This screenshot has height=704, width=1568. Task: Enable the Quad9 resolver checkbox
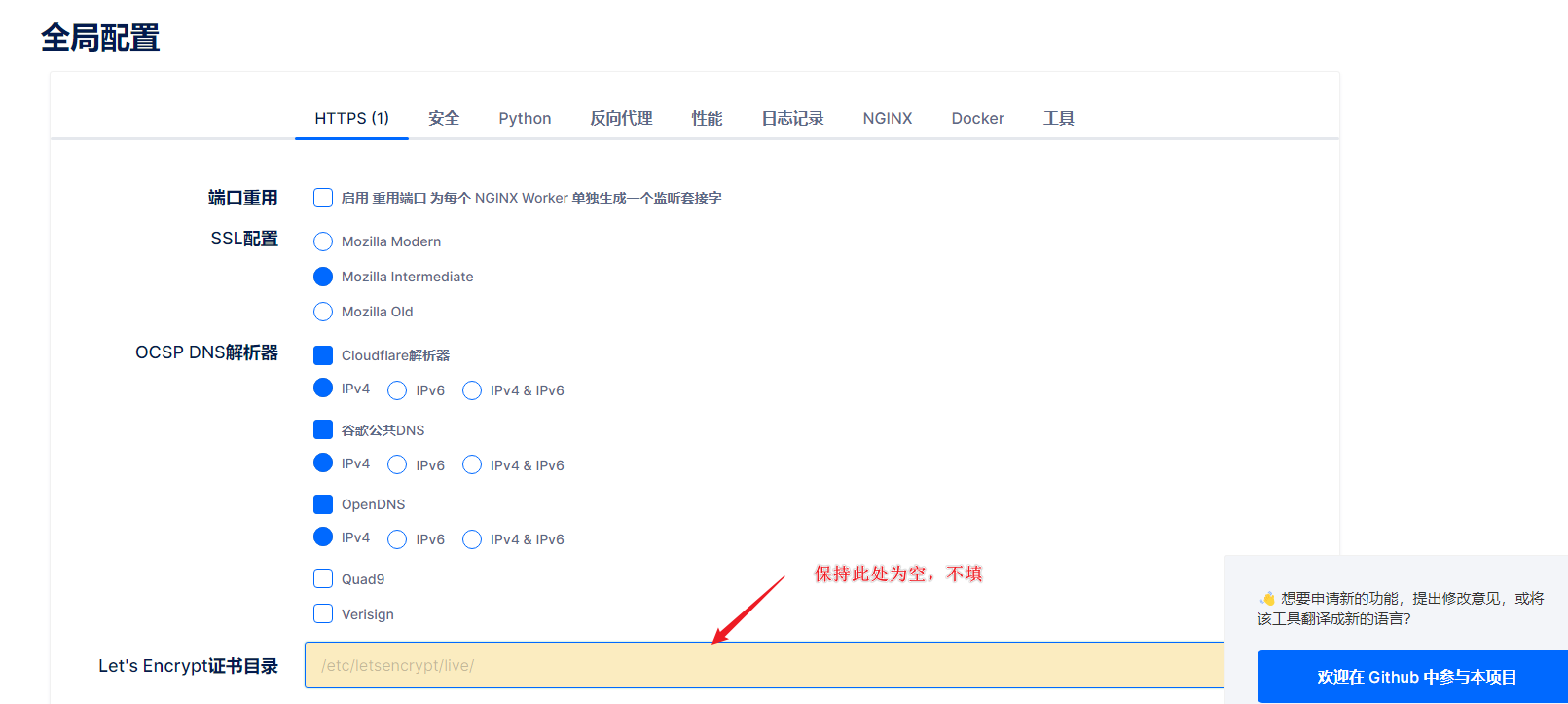[323, 578]
